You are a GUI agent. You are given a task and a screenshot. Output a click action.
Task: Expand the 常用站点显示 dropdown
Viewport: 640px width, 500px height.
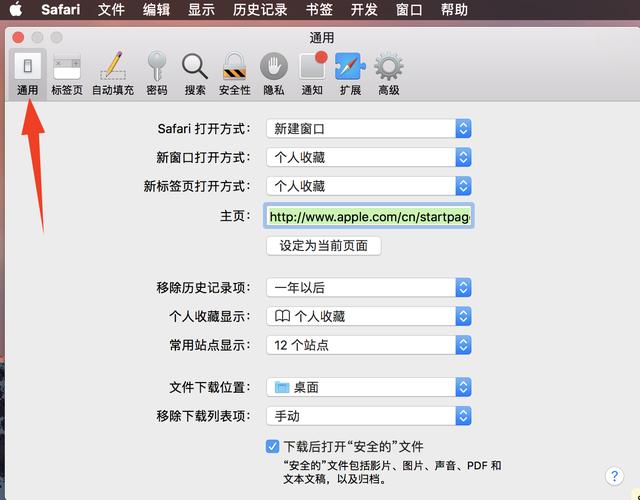369,345
